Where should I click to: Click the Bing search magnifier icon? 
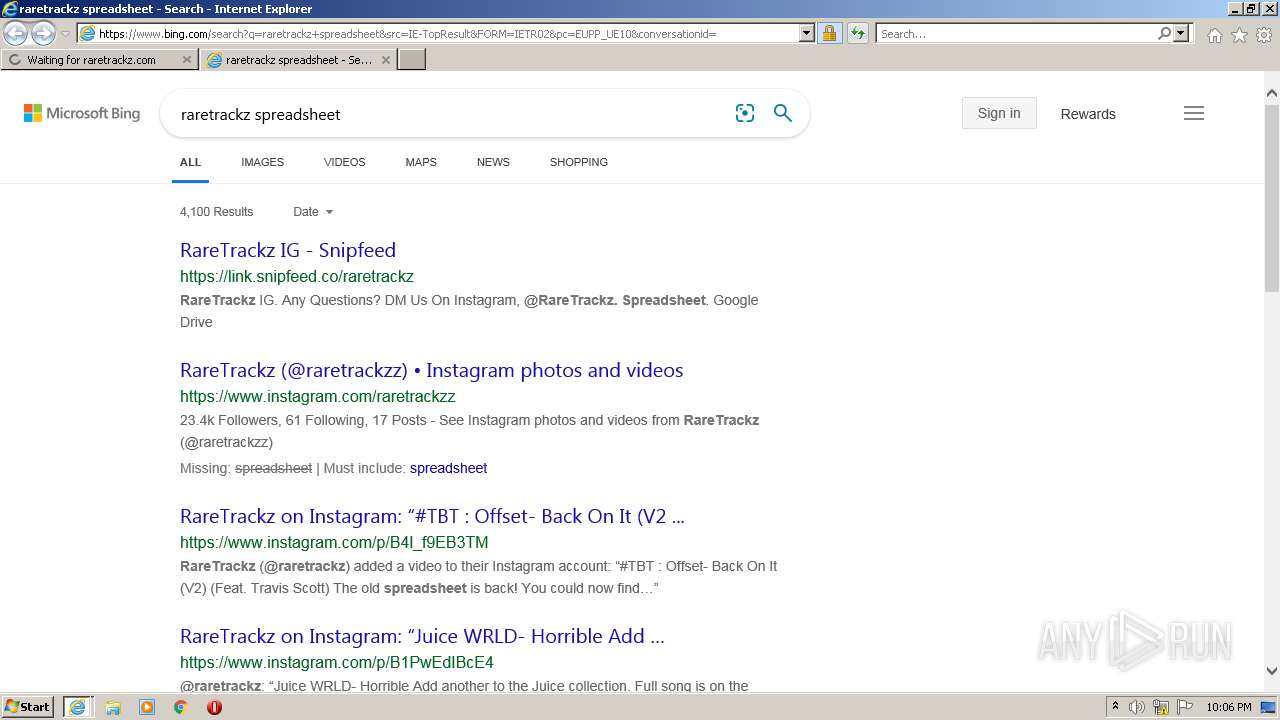[783, 113]
